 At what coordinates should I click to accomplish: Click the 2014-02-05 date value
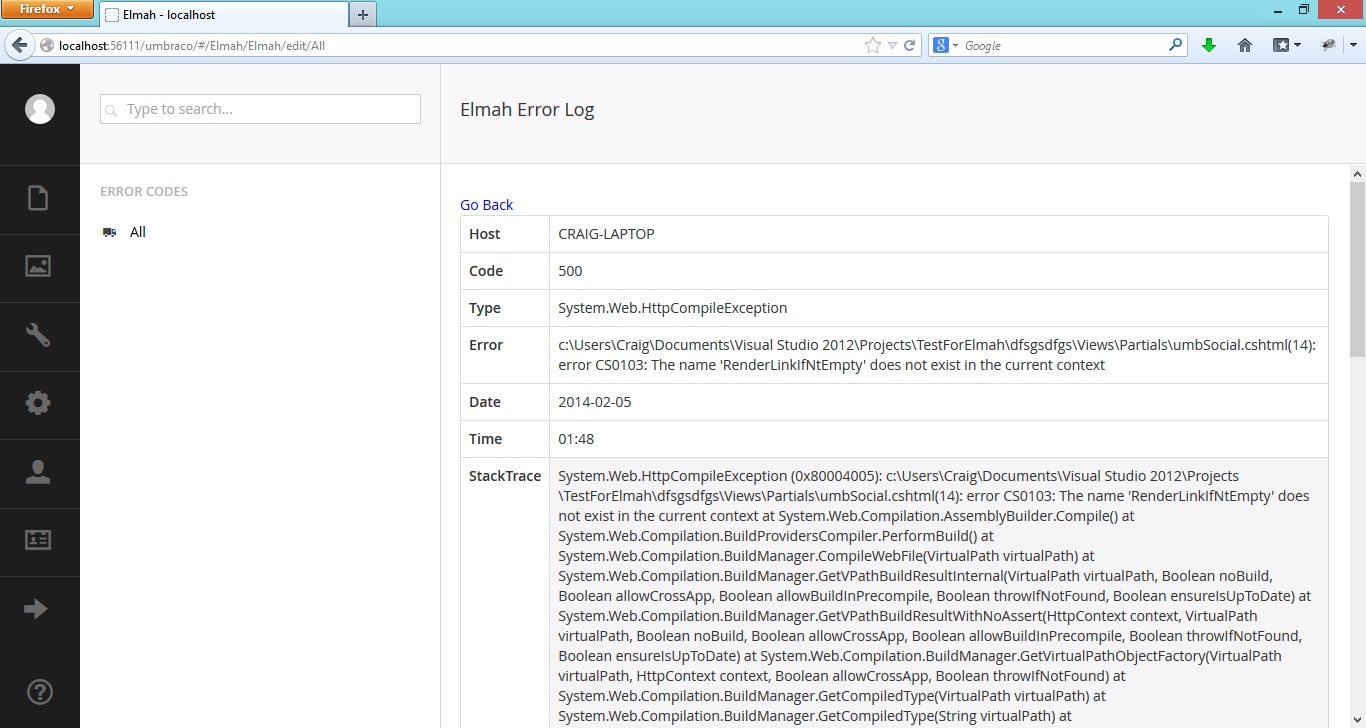point(594,402)
